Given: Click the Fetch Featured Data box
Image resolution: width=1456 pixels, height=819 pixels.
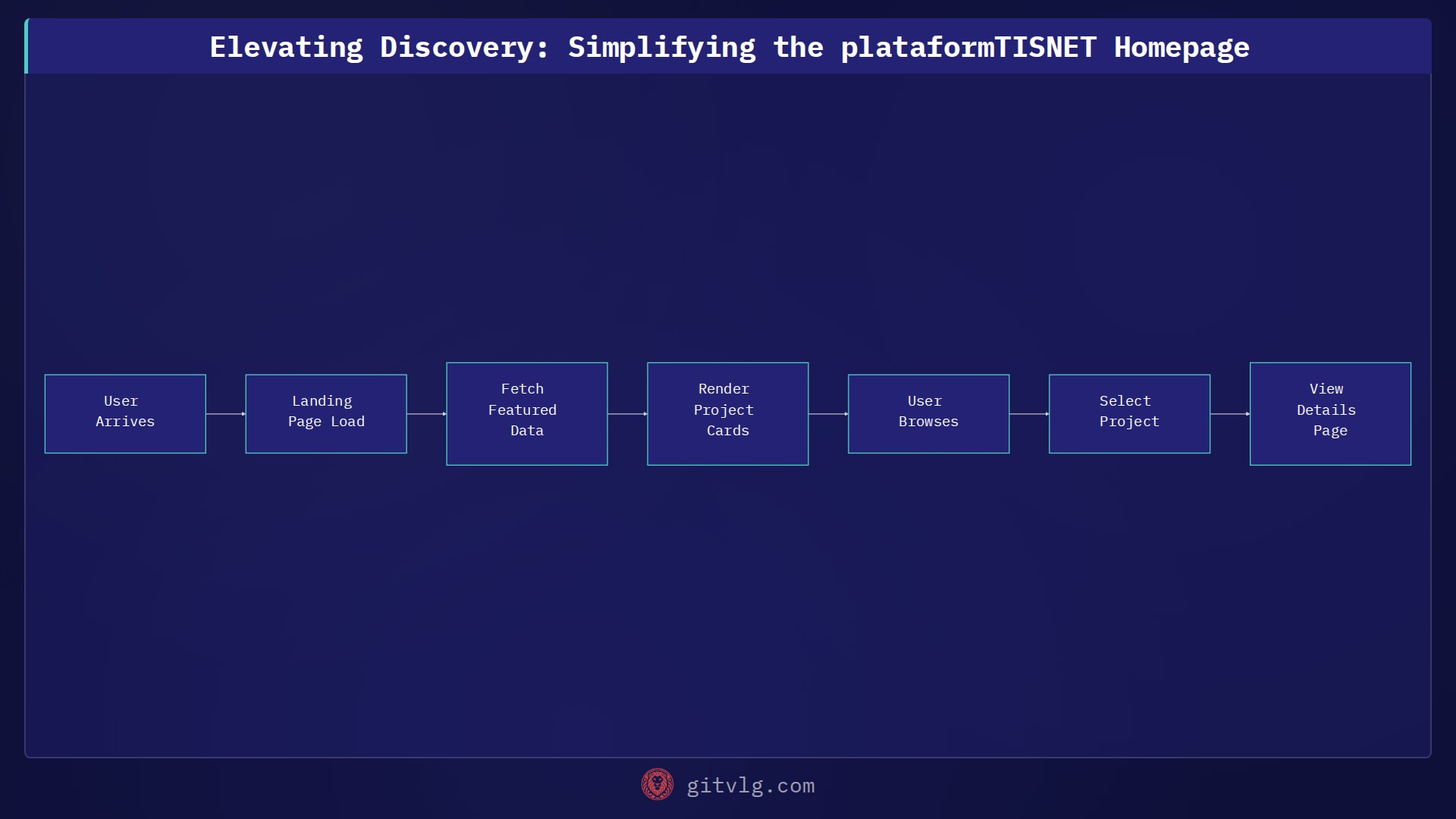Looking at the screenshot, I should pyautogui.click(x=527, y=414).
